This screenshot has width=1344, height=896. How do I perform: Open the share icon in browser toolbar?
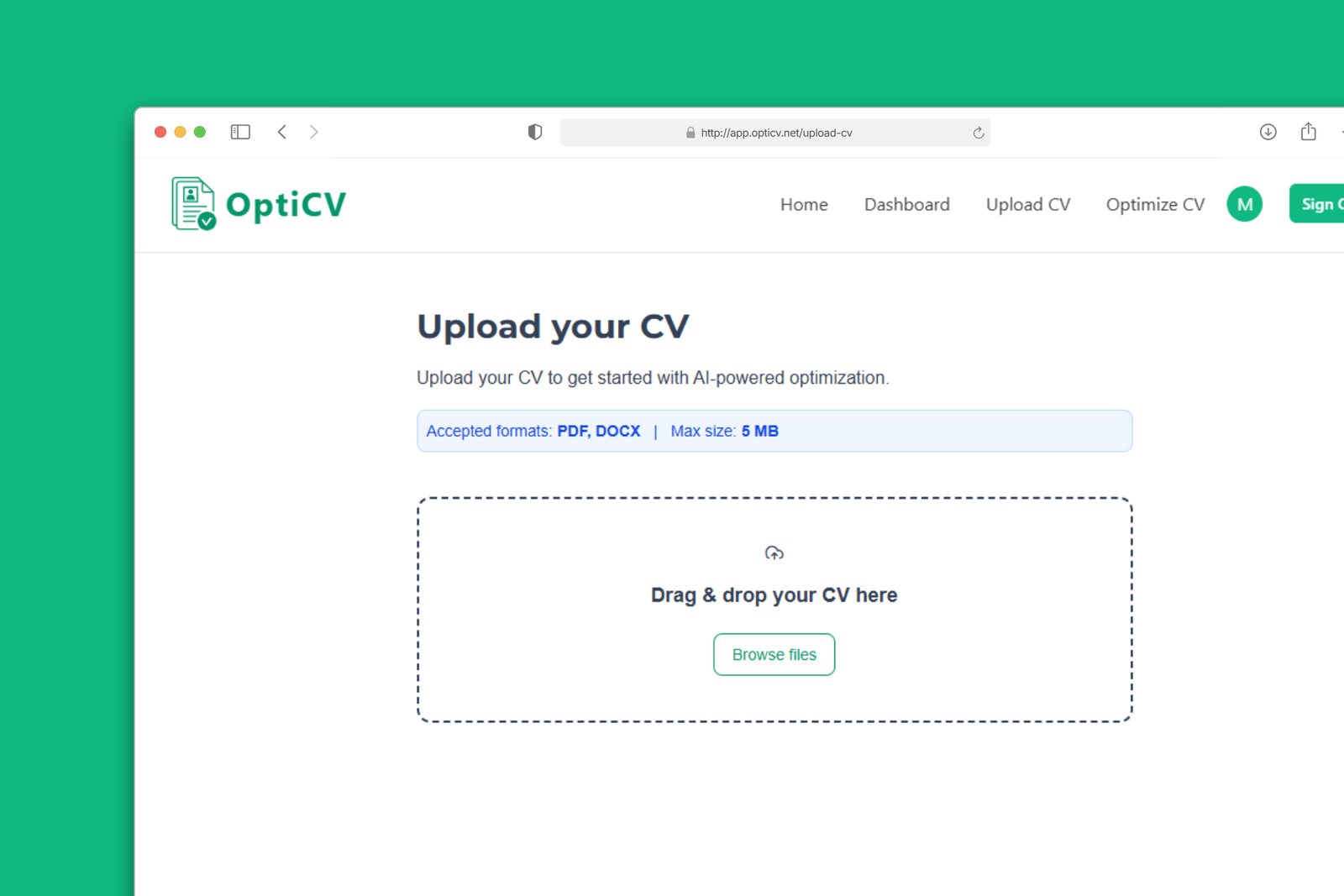point(1309,131)
